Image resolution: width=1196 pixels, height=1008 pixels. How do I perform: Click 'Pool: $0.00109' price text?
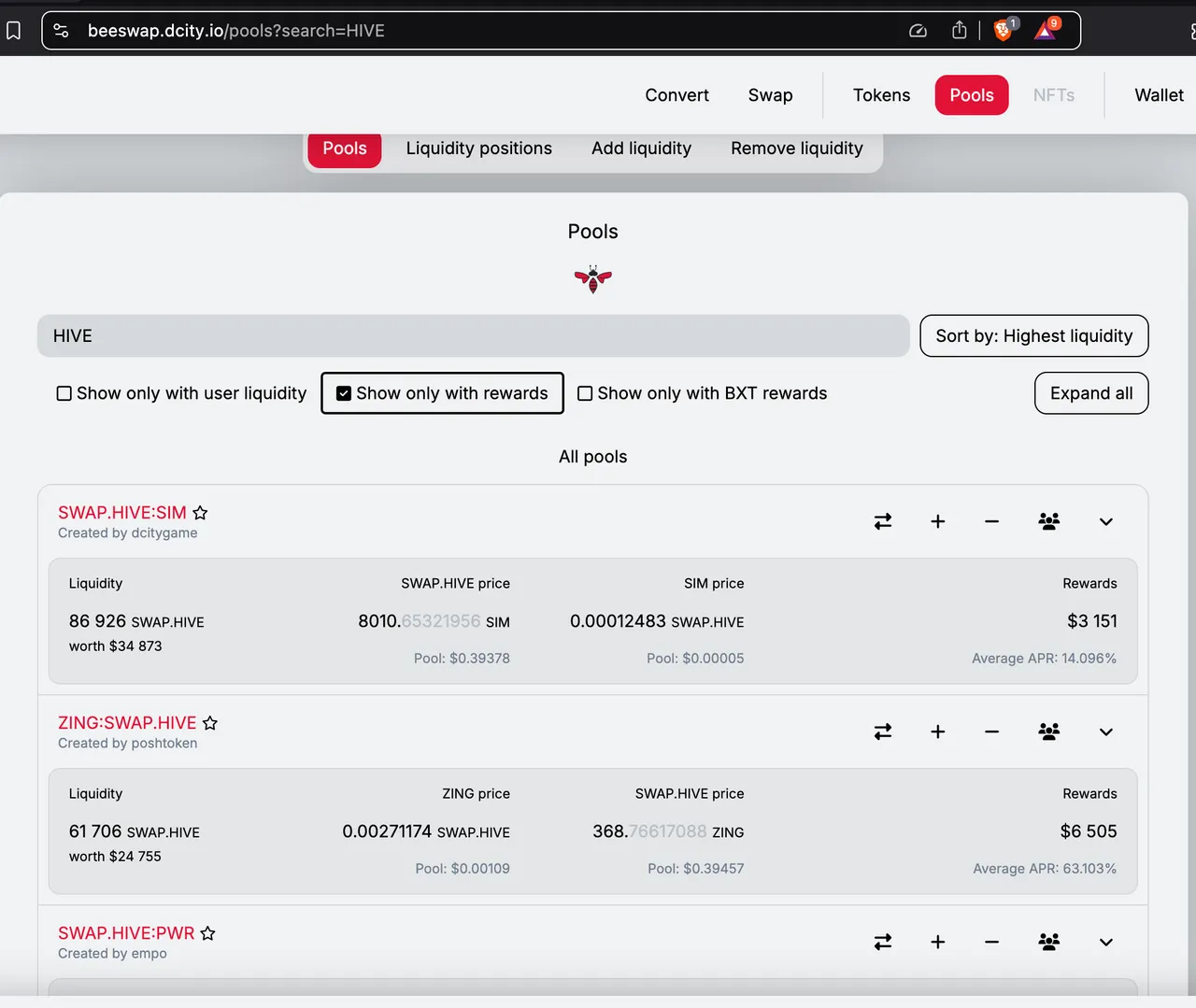pos(463,869)
